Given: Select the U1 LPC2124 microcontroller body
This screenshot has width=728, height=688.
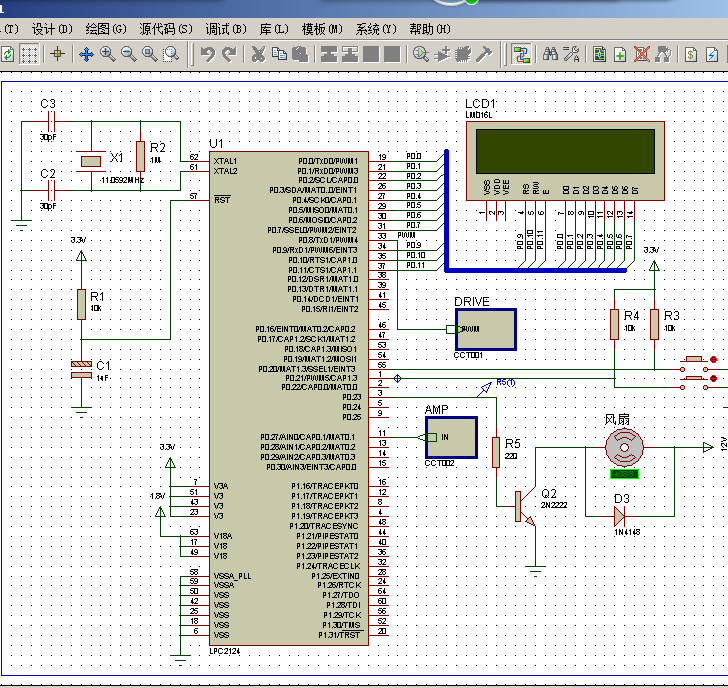Looking at the screenshot, I should (289, 398).
